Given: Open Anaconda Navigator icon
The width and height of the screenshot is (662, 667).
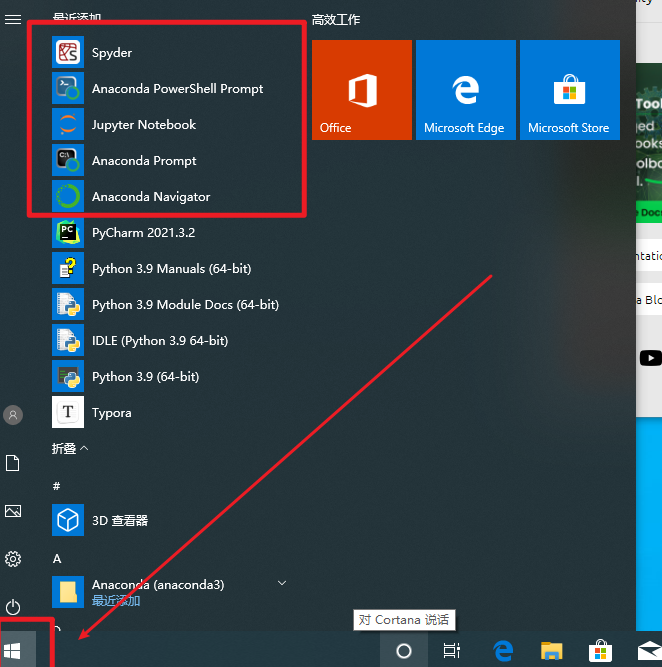Looking at the screenshot, I should pos(68,196).
